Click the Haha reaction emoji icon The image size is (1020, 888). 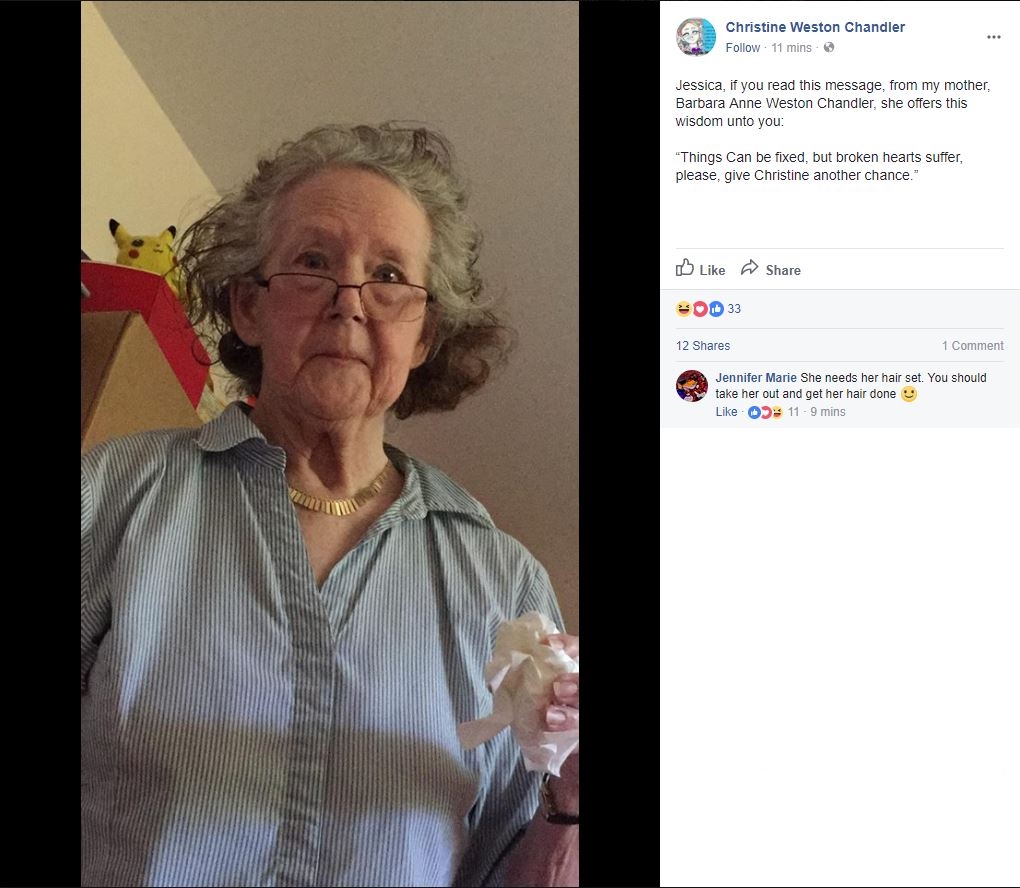[x=683, y=309]
